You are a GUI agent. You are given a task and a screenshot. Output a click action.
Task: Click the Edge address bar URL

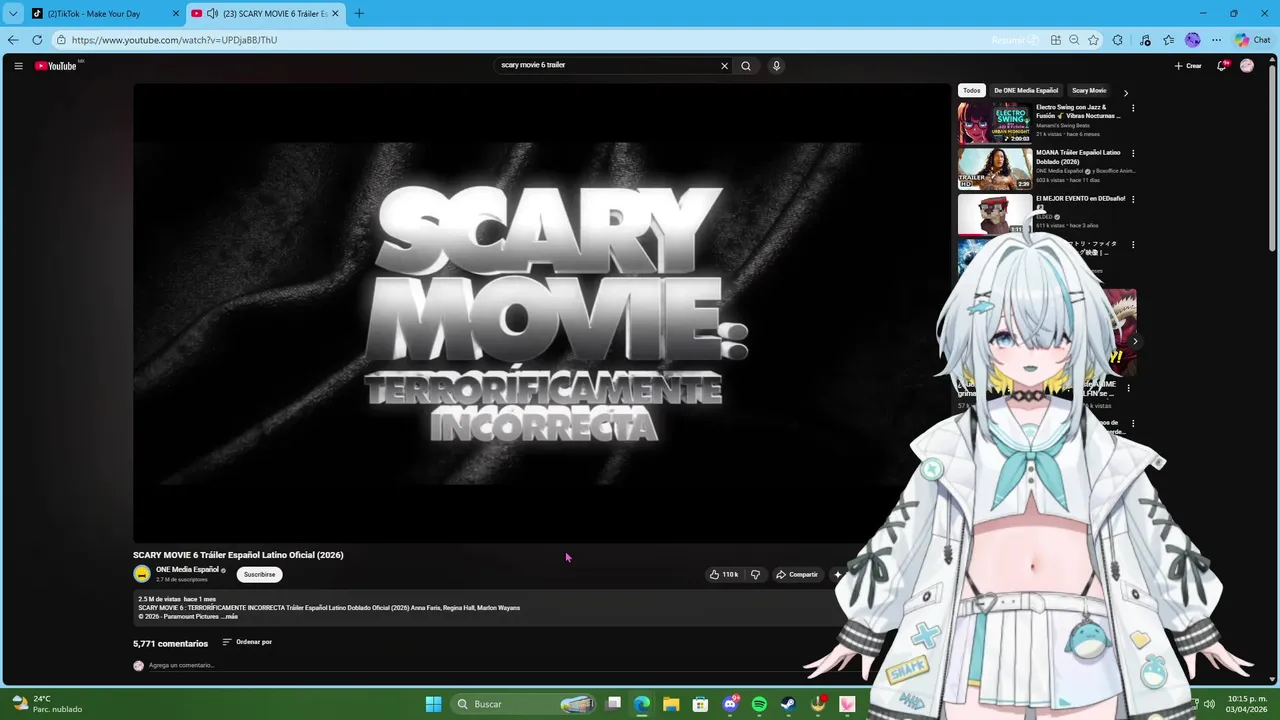coord(174,40)
